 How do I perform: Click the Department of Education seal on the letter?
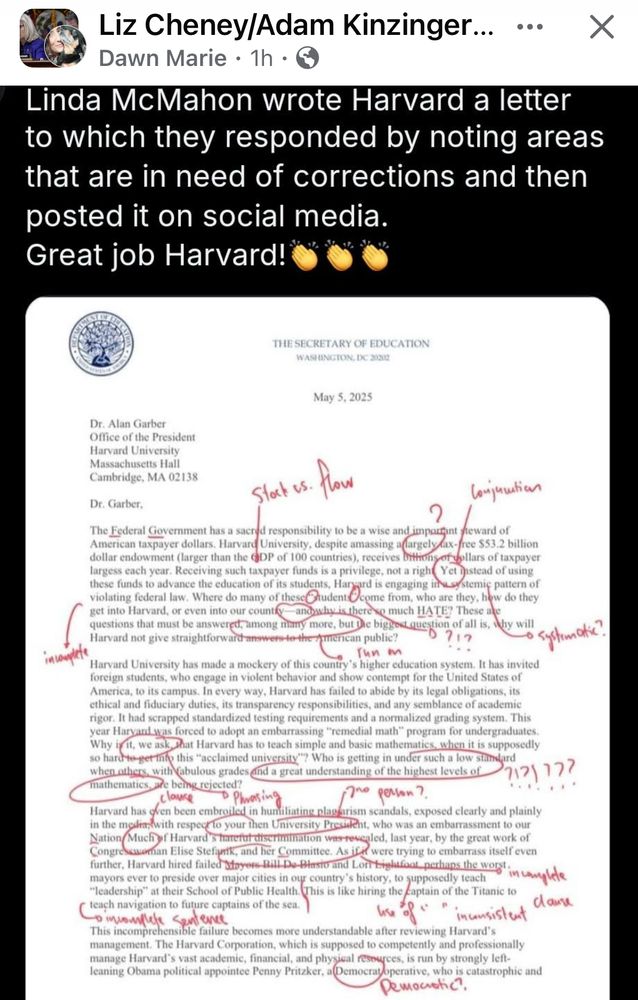pos(100,344)
